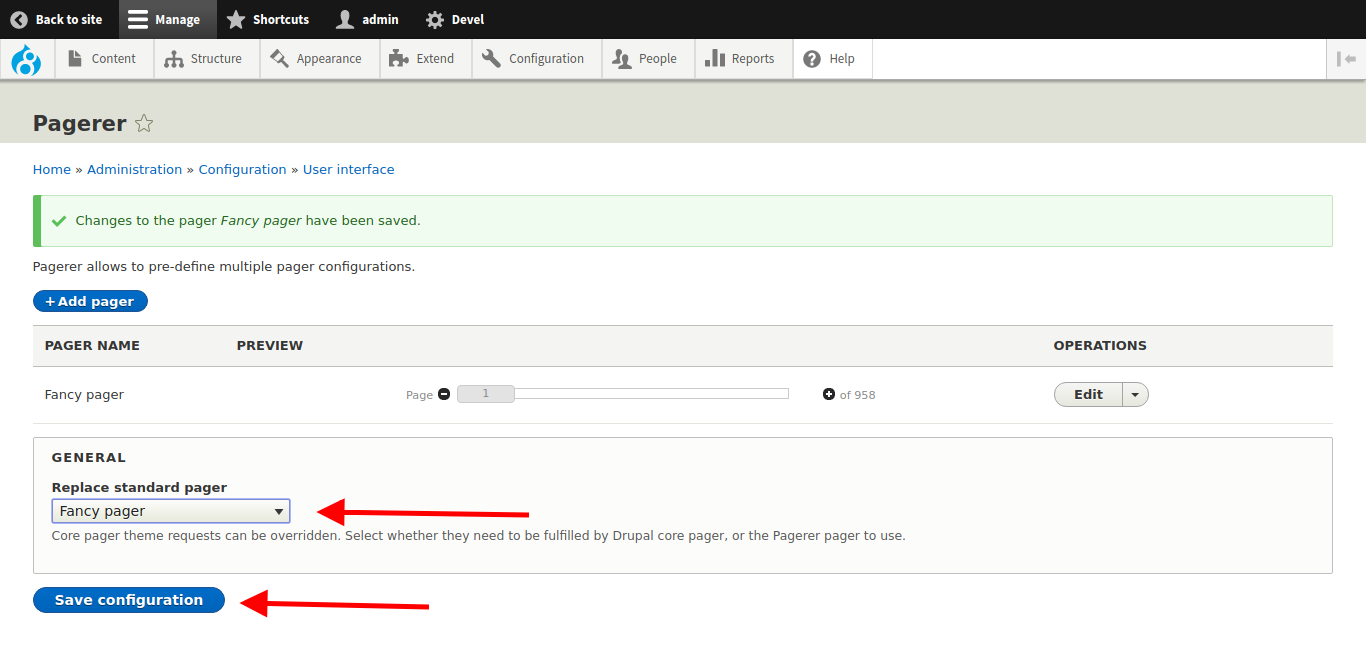Go to the Extend menu

click(x=423, y=59)
